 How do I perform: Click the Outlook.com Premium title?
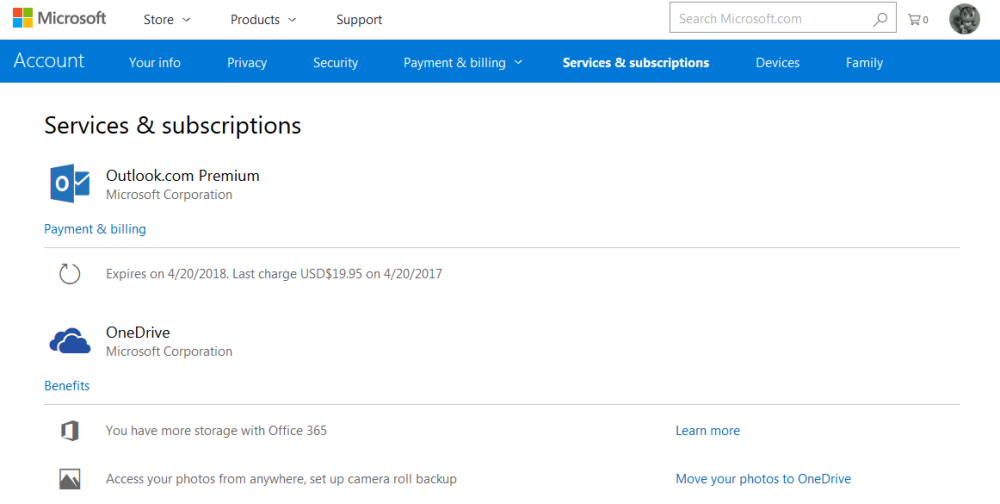click(x=182, y=175)
